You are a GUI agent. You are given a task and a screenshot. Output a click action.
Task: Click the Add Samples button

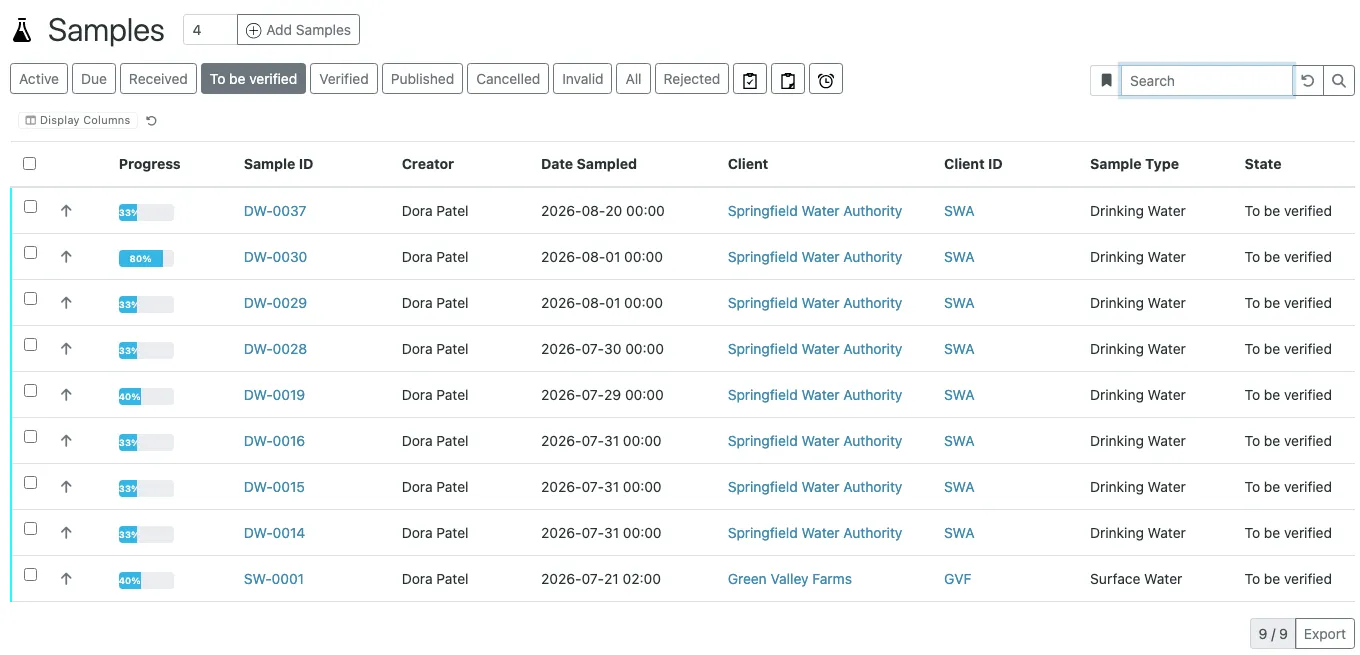(298, 30)
